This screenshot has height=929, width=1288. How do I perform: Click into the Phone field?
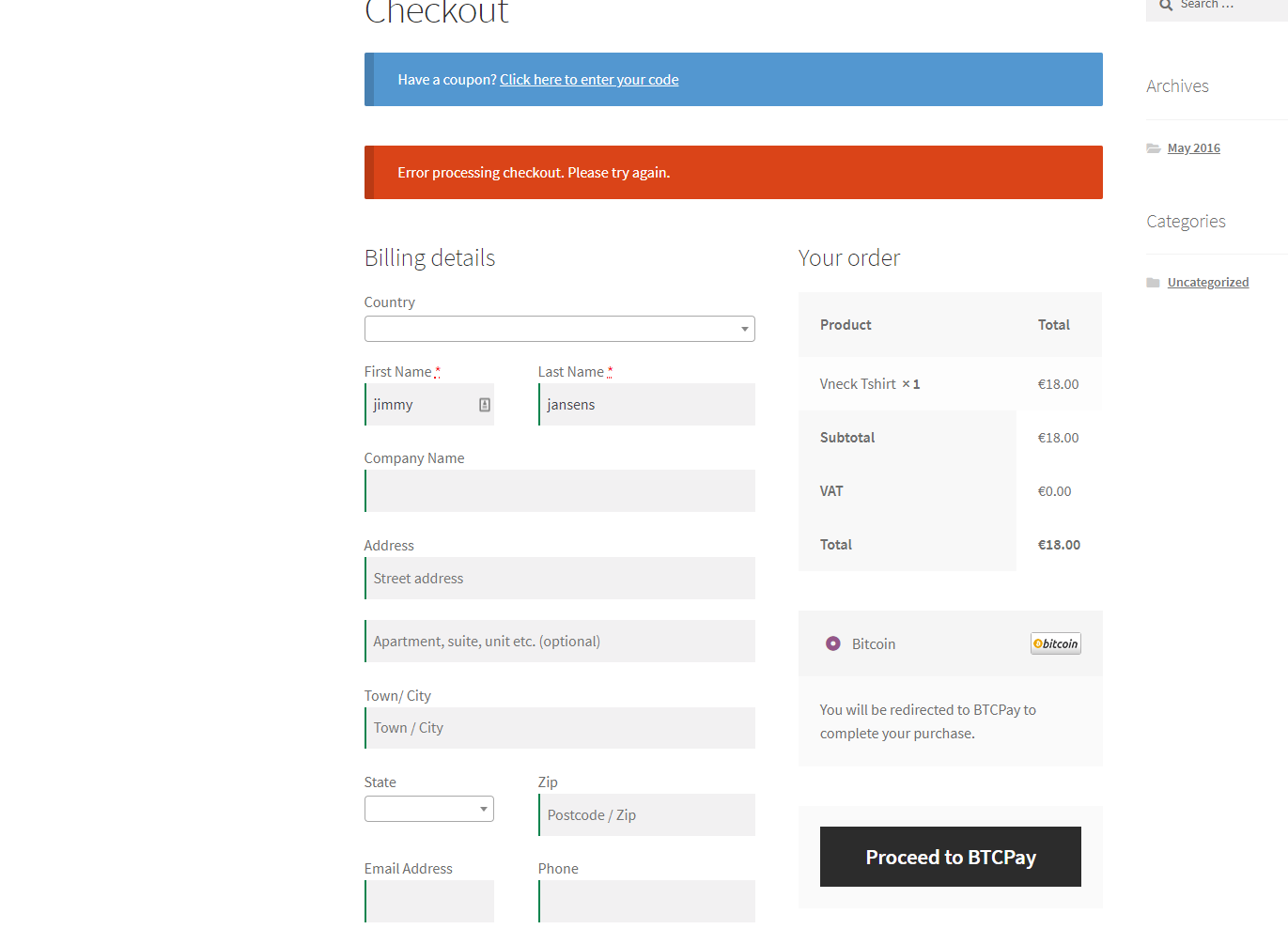pos(646,901)
